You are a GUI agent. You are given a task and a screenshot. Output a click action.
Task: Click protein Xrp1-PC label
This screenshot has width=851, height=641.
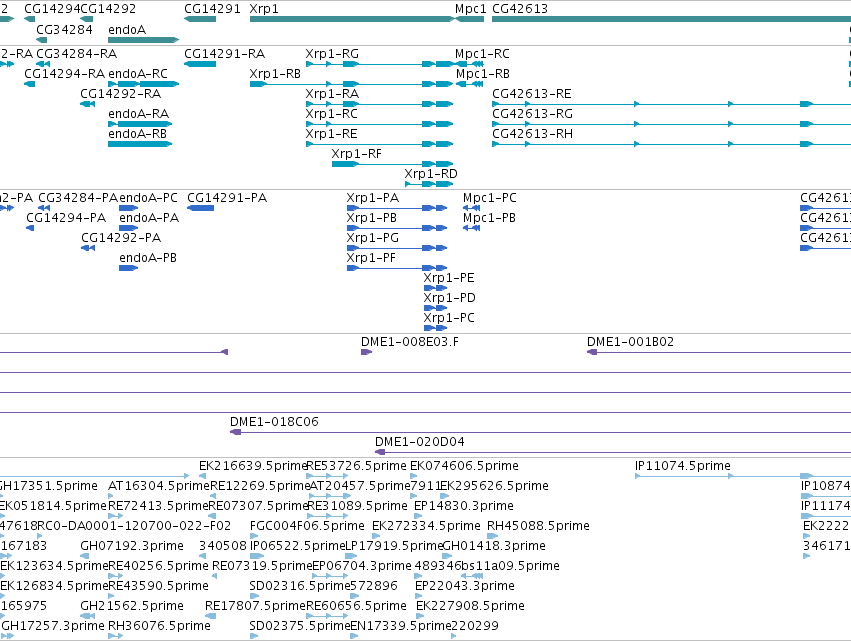[449, 318]
